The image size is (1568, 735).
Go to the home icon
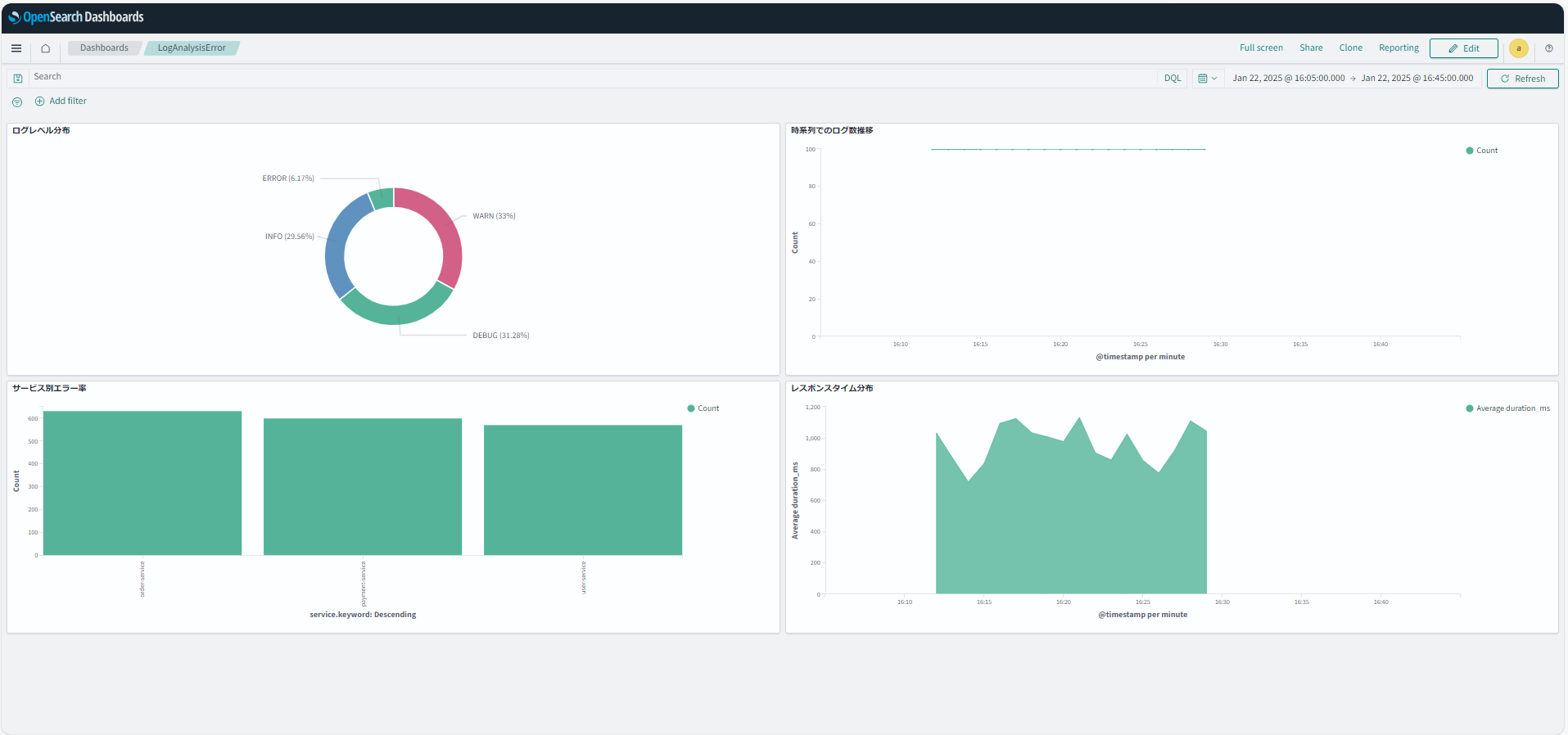click(x=46, y=48)
